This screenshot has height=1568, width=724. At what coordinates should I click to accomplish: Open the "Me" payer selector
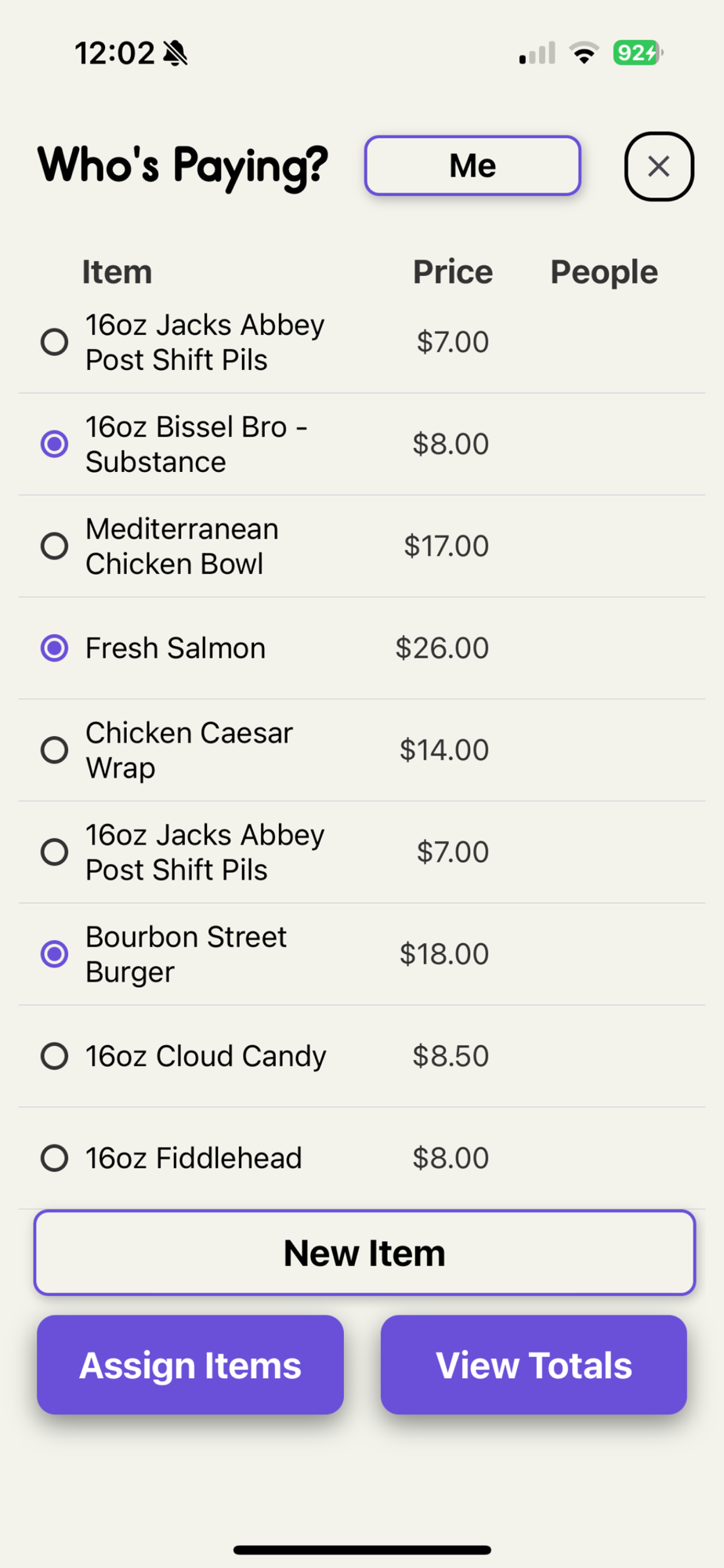tap(472, 165)
